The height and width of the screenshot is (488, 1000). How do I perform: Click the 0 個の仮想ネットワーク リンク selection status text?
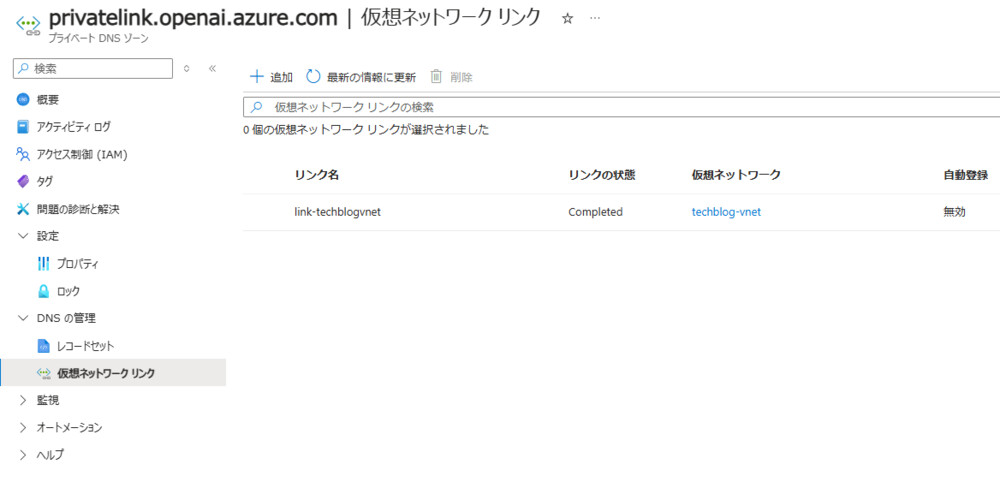tap(366, 130)
